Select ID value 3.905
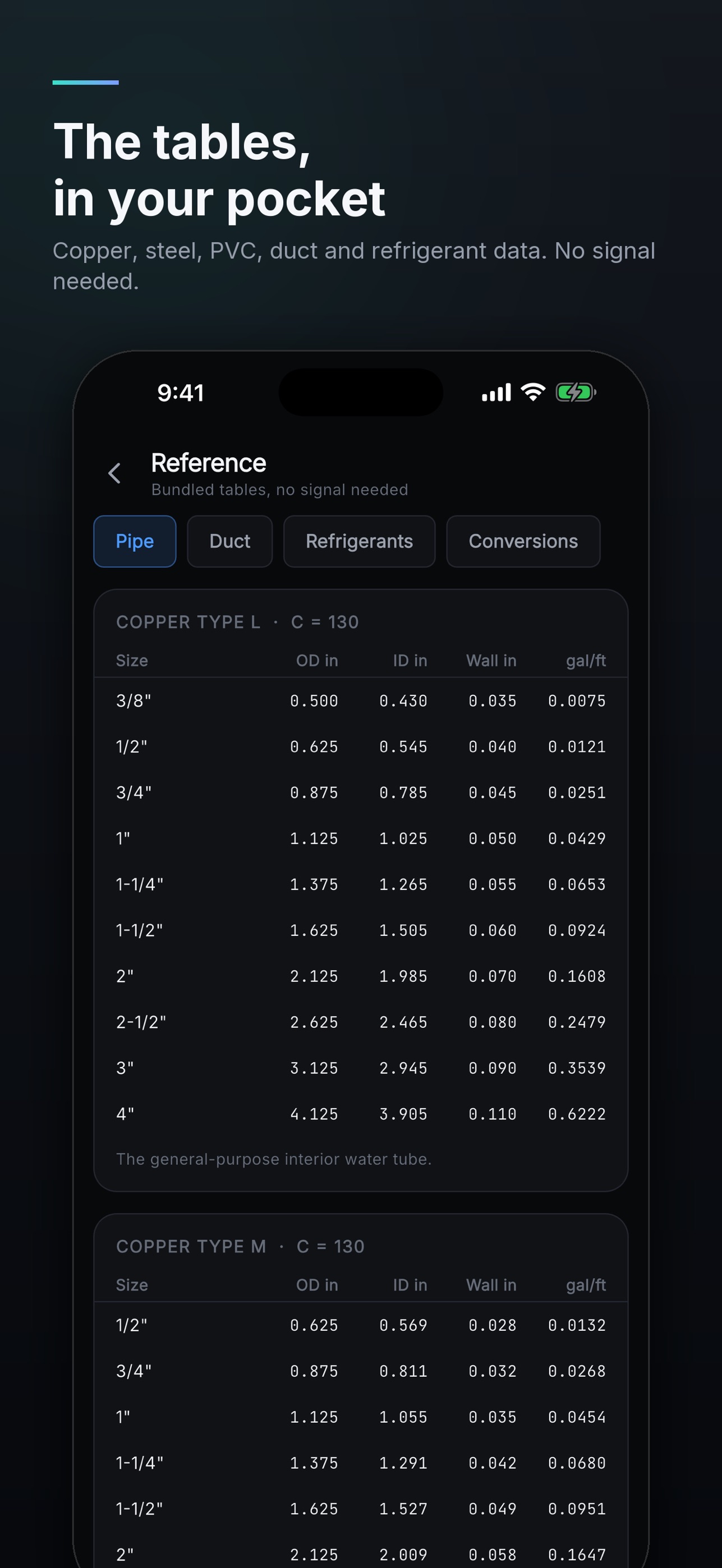Image resolution: width=722 pixels, height=1568 pixels. coord(403,1114)
